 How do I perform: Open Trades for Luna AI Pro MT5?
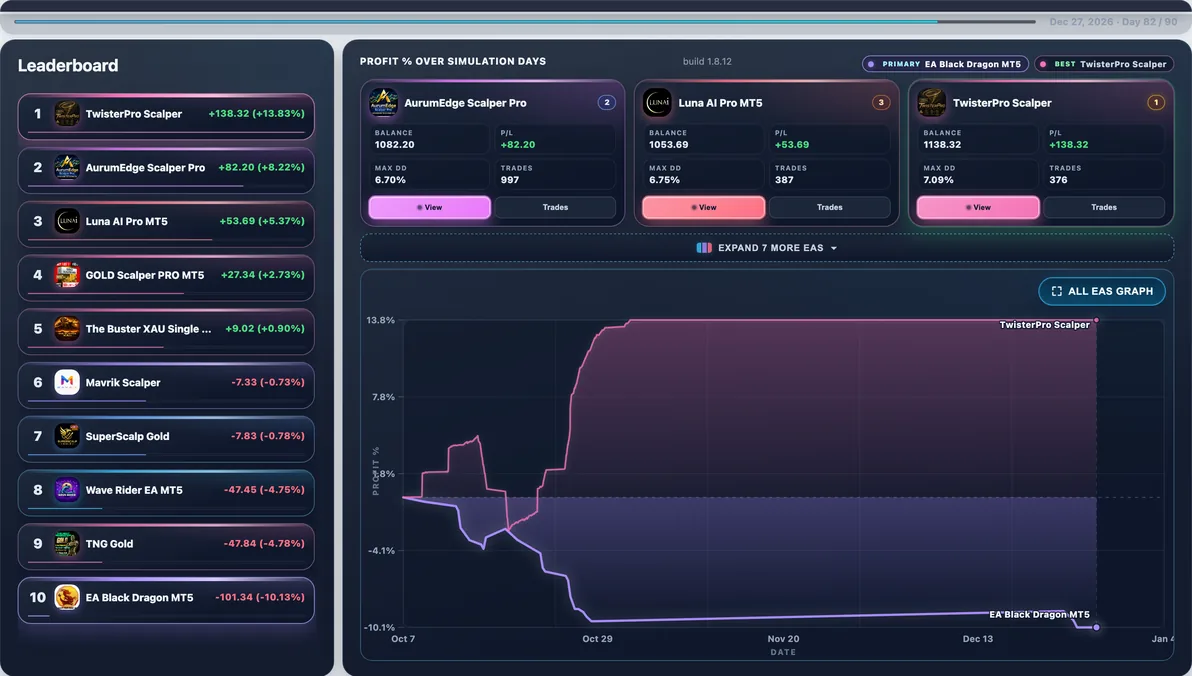829,208
